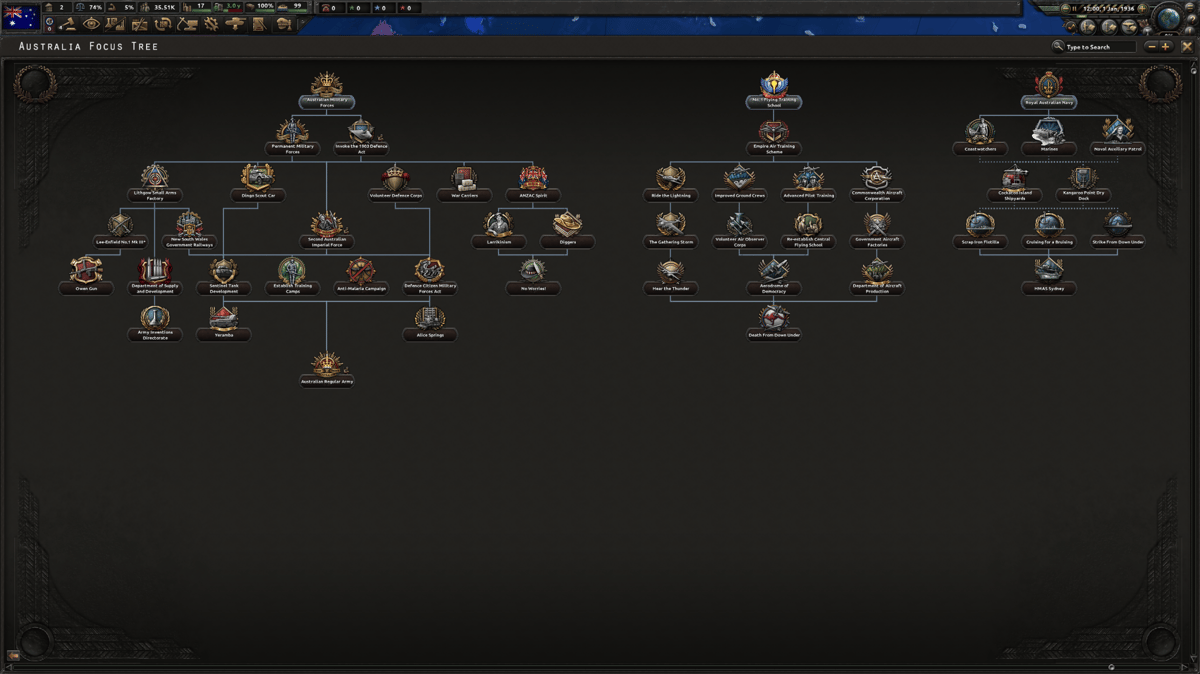Pick the Lithgow Small Arms Factory focus
1200x674 pixels.
click(155, 183)
